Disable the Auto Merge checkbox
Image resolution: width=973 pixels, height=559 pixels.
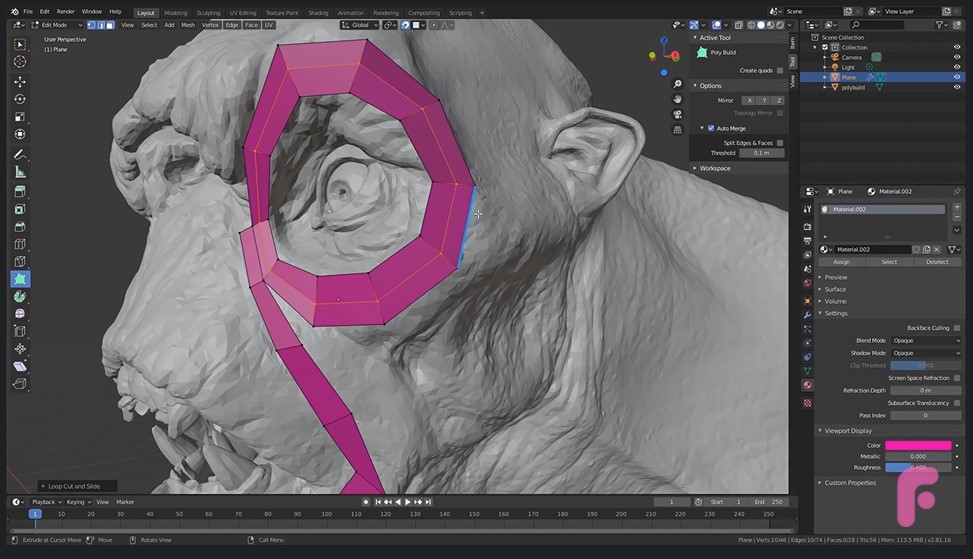pyautogui.click(x=711, y=128)
